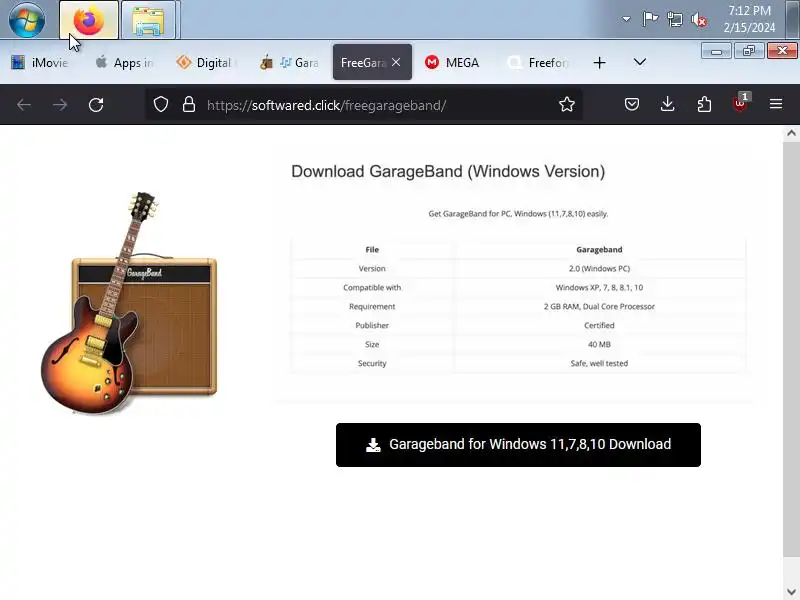The width and height of the screenshot is (800, 600).
Task: Open the clock showing 7:12 PM
Action: 749,19
